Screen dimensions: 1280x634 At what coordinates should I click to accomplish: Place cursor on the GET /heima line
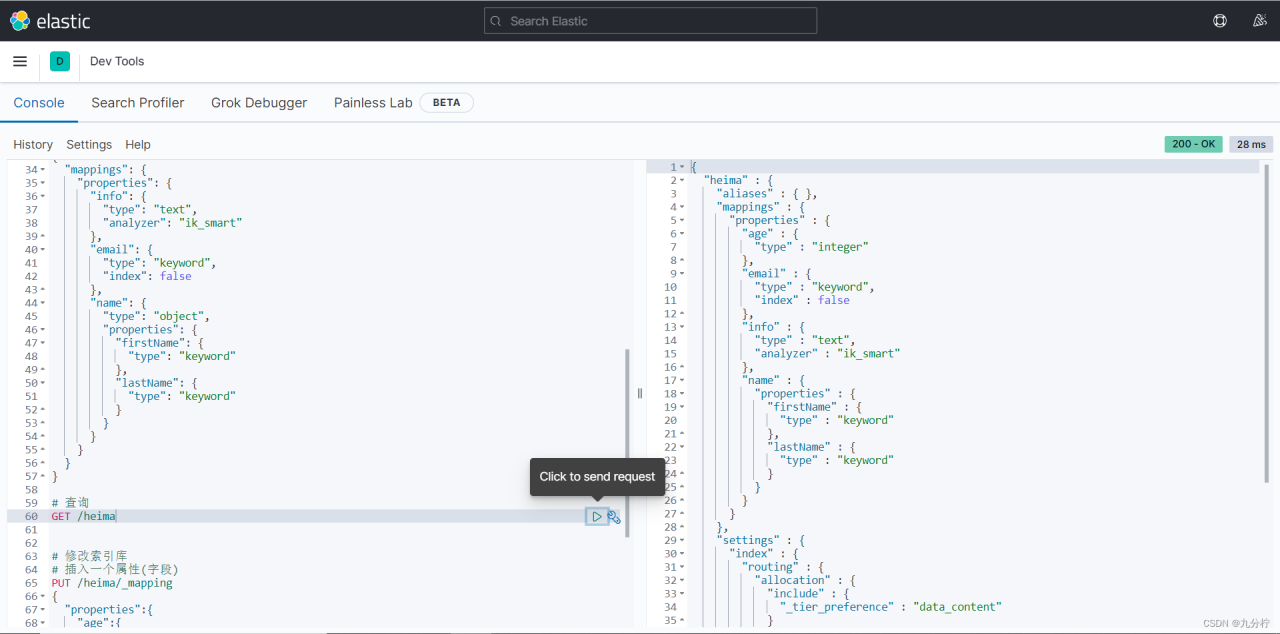[84, 516]
